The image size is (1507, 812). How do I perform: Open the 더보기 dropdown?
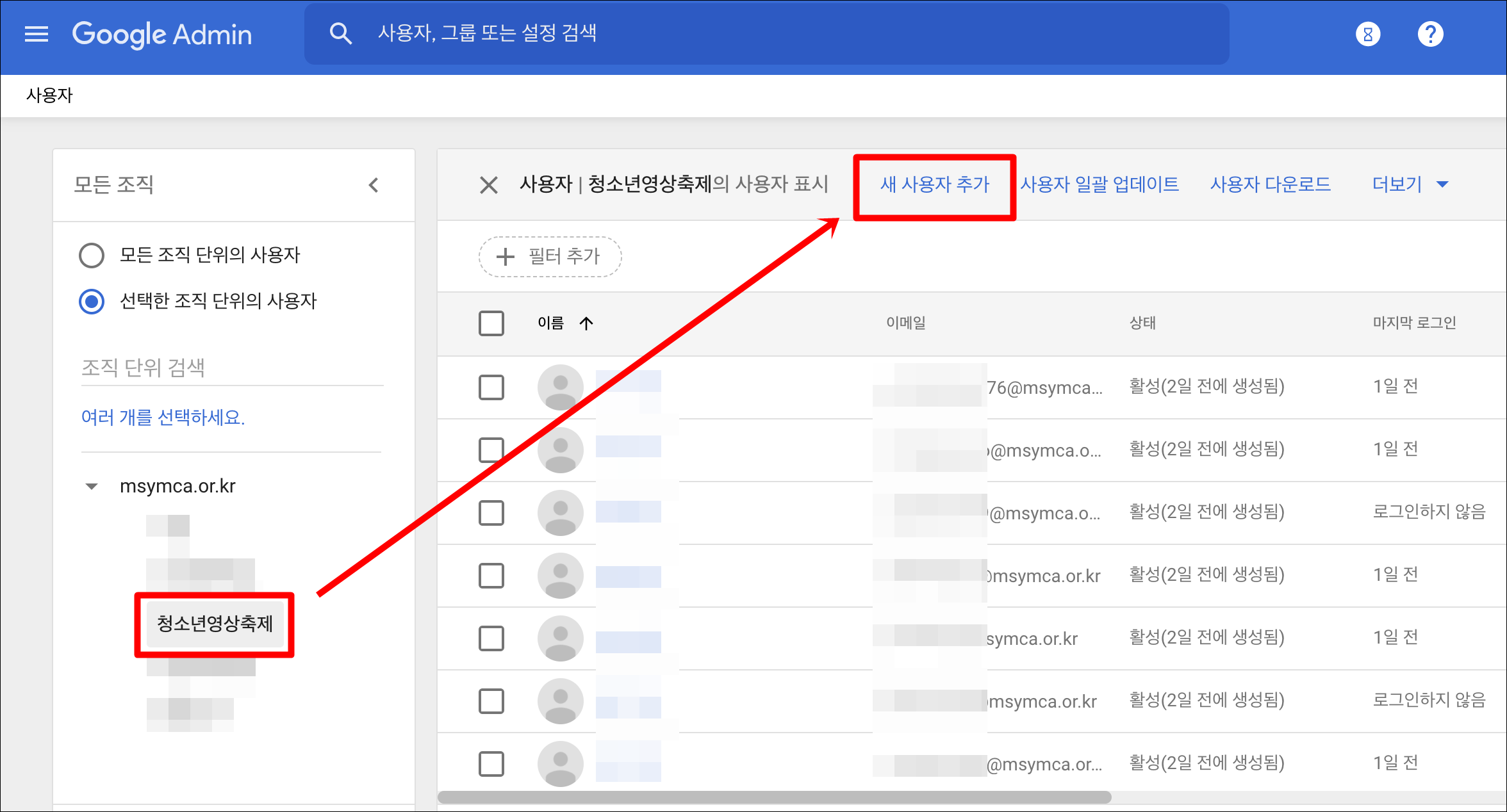pos(1410,185)
